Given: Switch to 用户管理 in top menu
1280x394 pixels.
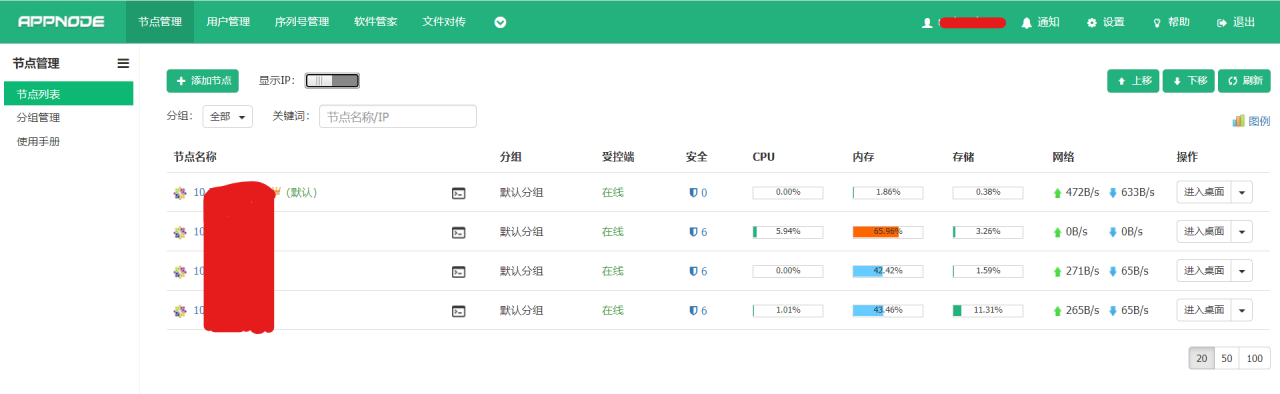Looking at the screenshot, I should [228, 22].
